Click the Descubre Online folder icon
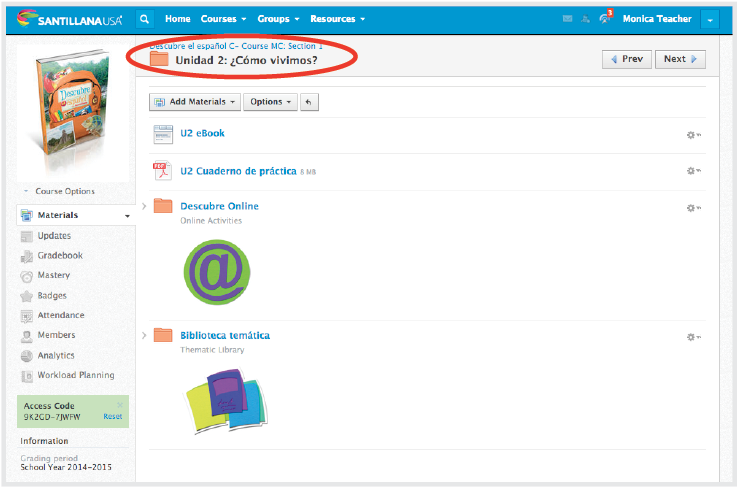The height and width of the screenshot is (488, 738). point(163,206)
